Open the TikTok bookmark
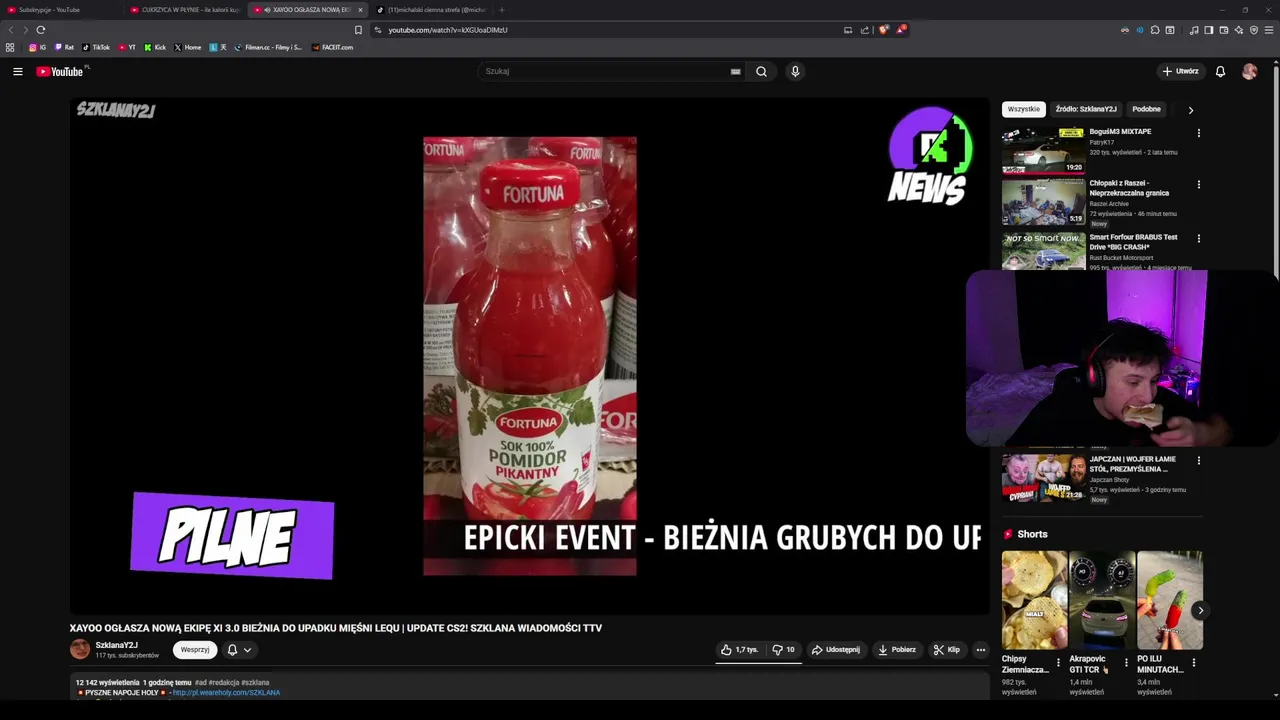 click(96, 47)
